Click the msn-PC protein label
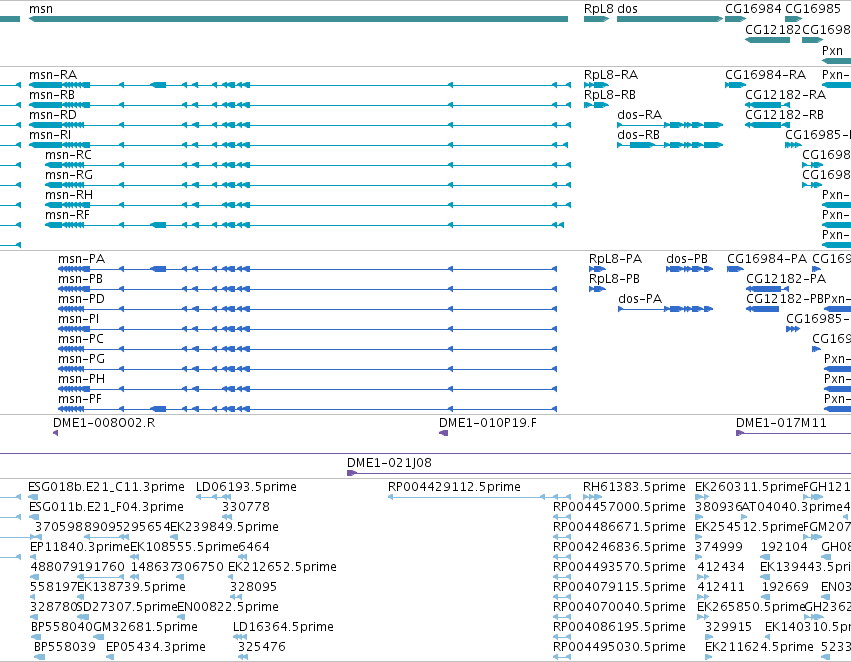The height and width of the screenshot is (662, 851). click(x=81, y=339)
